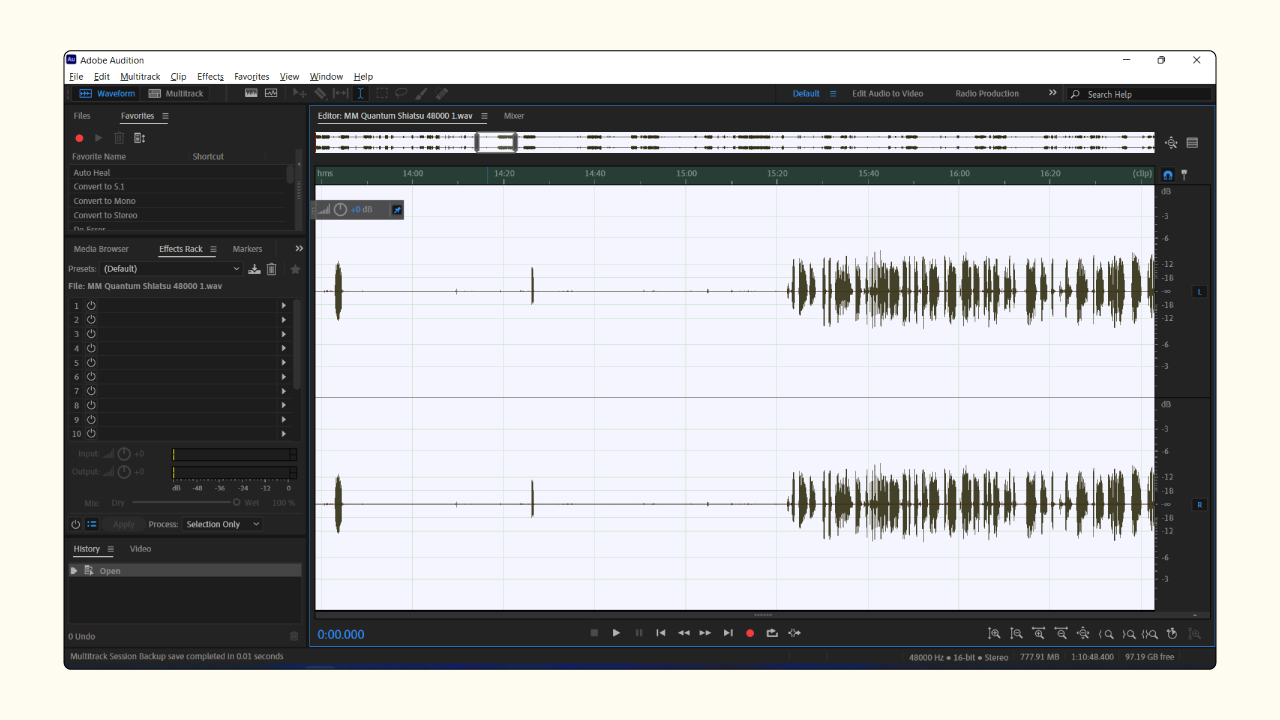This screenshot has height=720, width=1280.
Task: Switch to the Markers tab
Action: click(247, 249)
